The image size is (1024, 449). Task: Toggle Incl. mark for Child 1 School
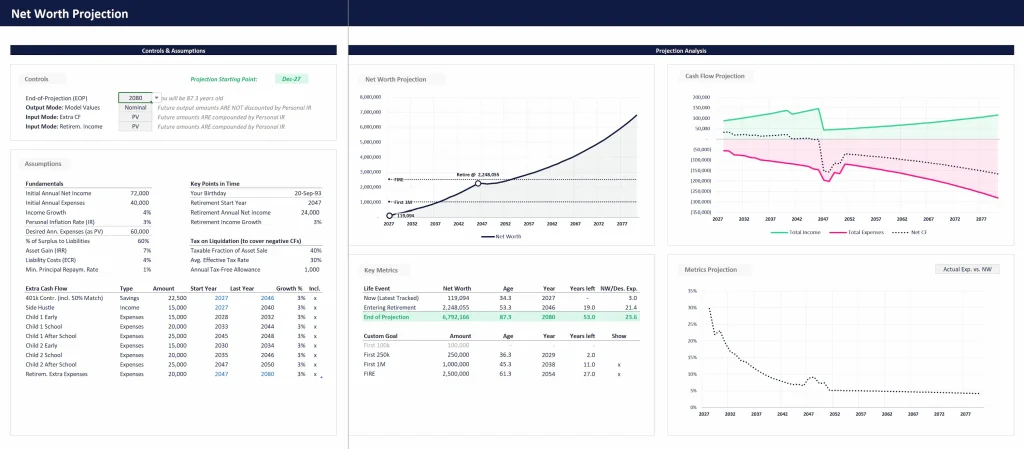[x=315, y=326]
